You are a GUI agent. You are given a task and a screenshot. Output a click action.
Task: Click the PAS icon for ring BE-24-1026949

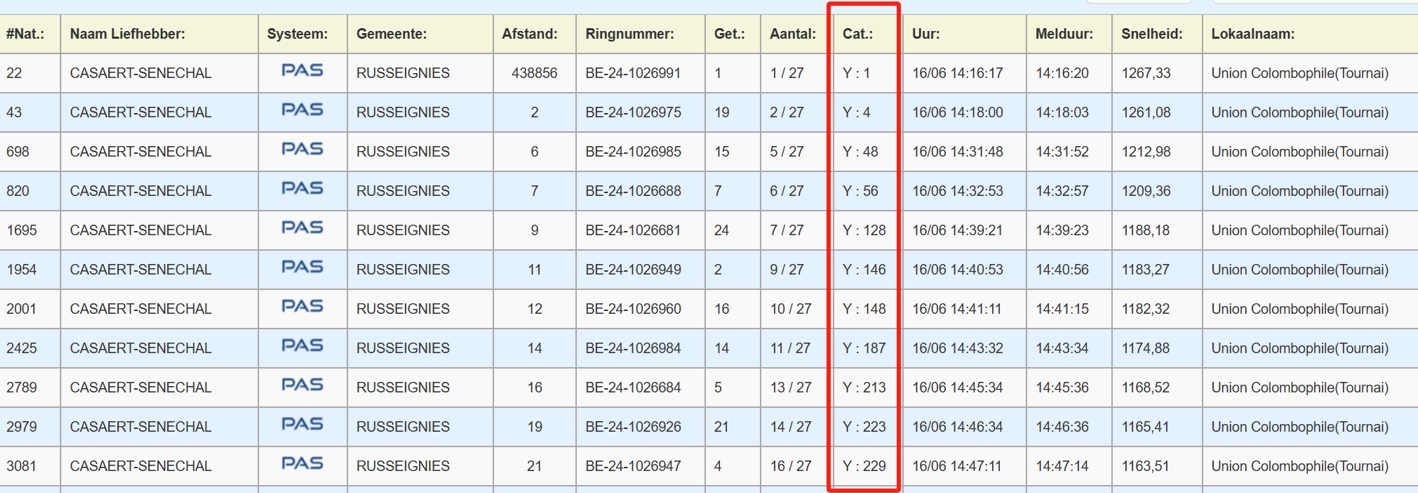coord(302,267)
